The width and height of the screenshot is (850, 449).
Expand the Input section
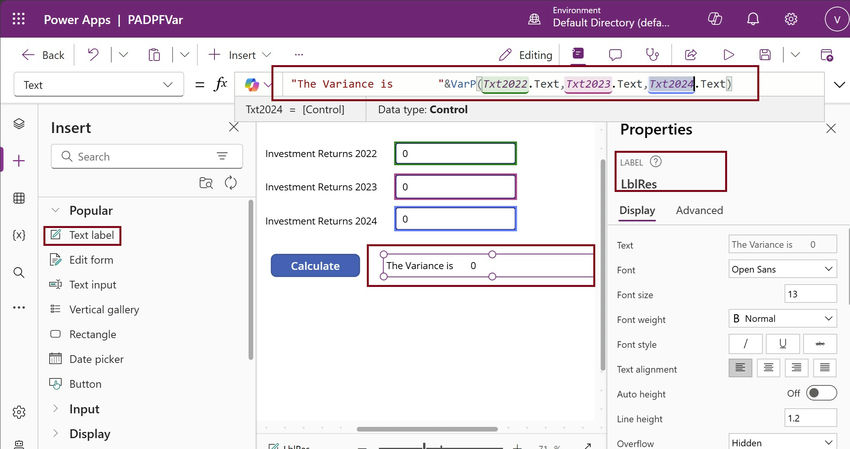coord(55,408)
